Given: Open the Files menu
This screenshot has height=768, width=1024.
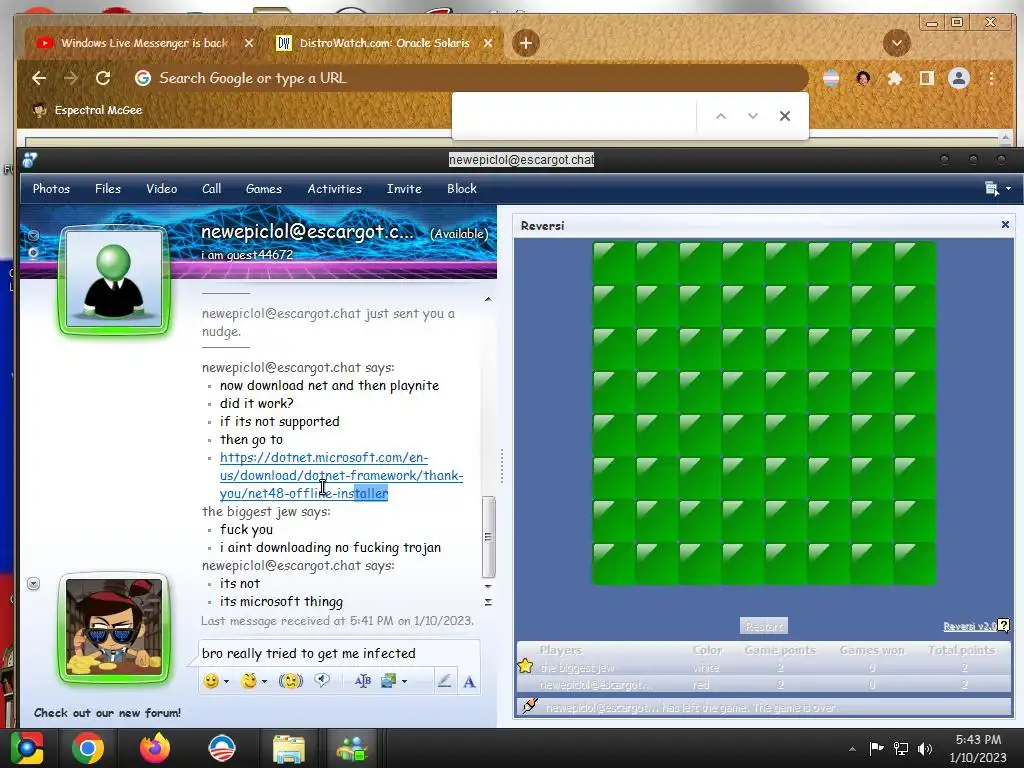Looking at the screenshot, I should tap(108, 189).
